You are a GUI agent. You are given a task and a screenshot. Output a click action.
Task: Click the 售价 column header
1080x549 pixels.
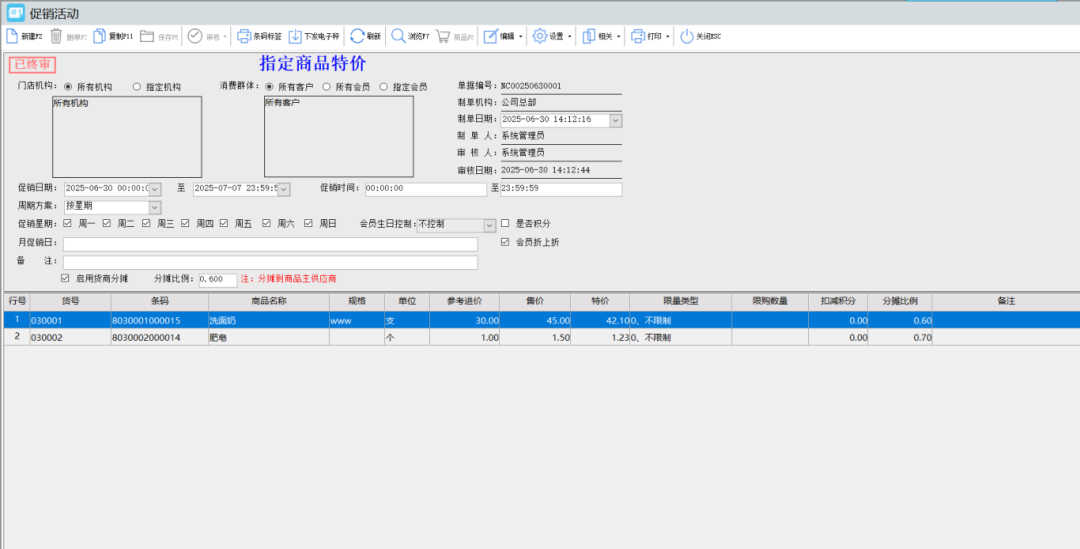point(535,302)
